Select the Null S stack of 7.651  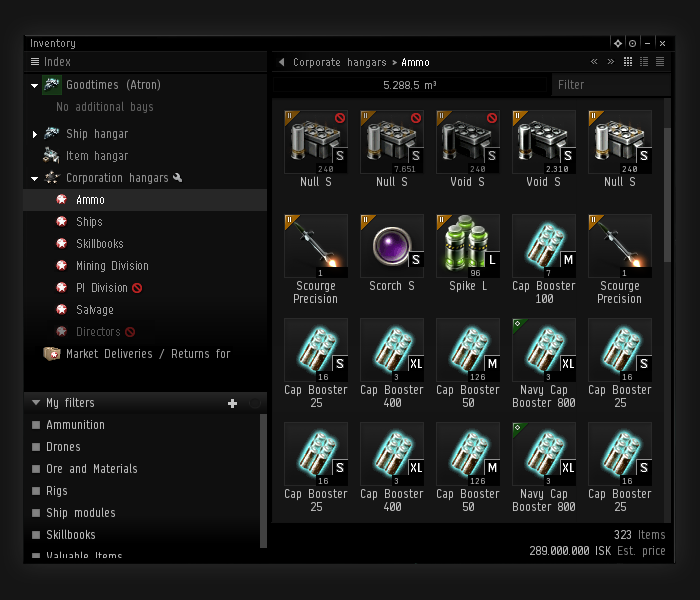(392, 149)
